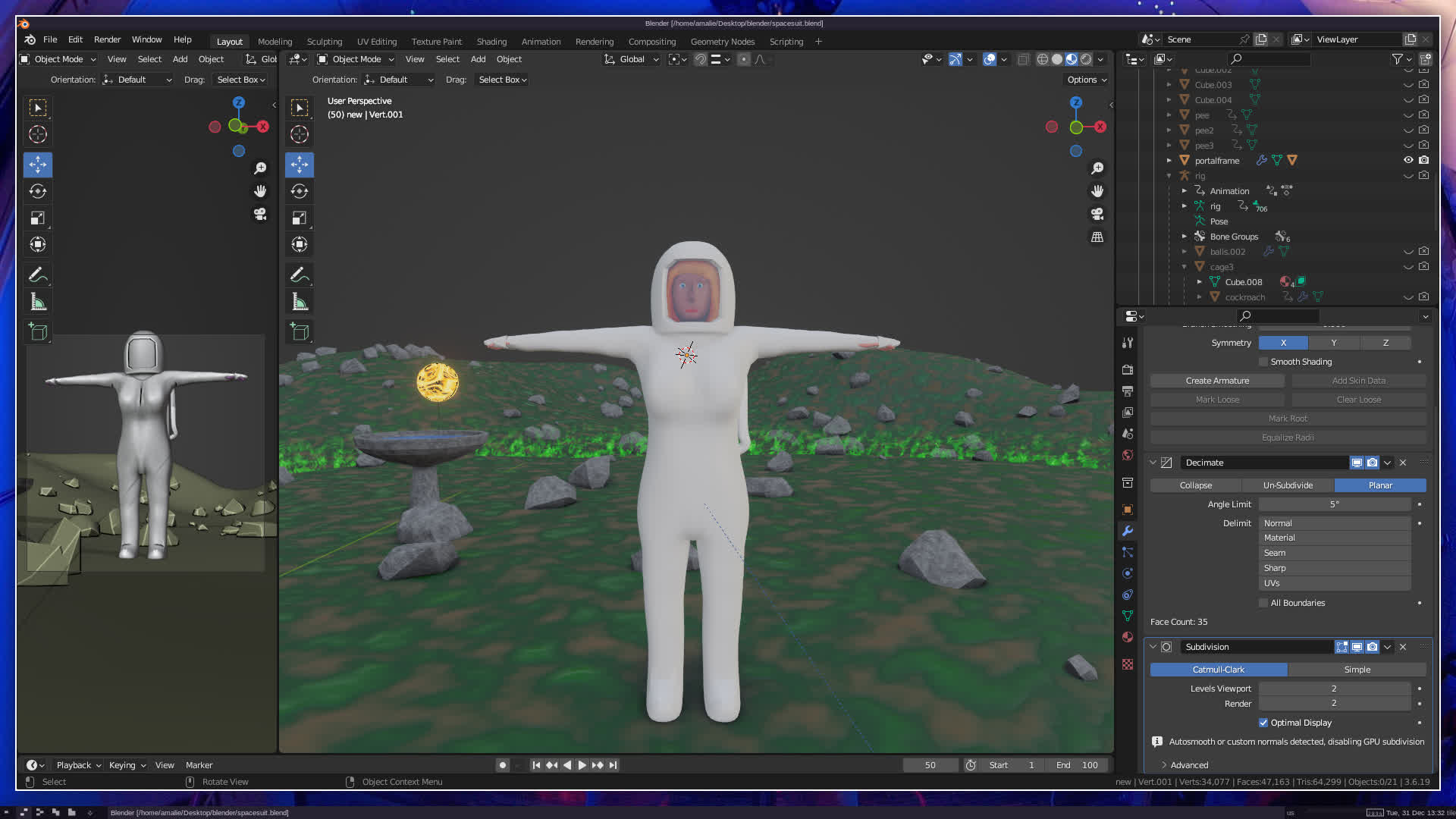The image size is (1456, 819).
Task: Open the Modifiers wrench properties tab
Action: [x=1128, y=531]
